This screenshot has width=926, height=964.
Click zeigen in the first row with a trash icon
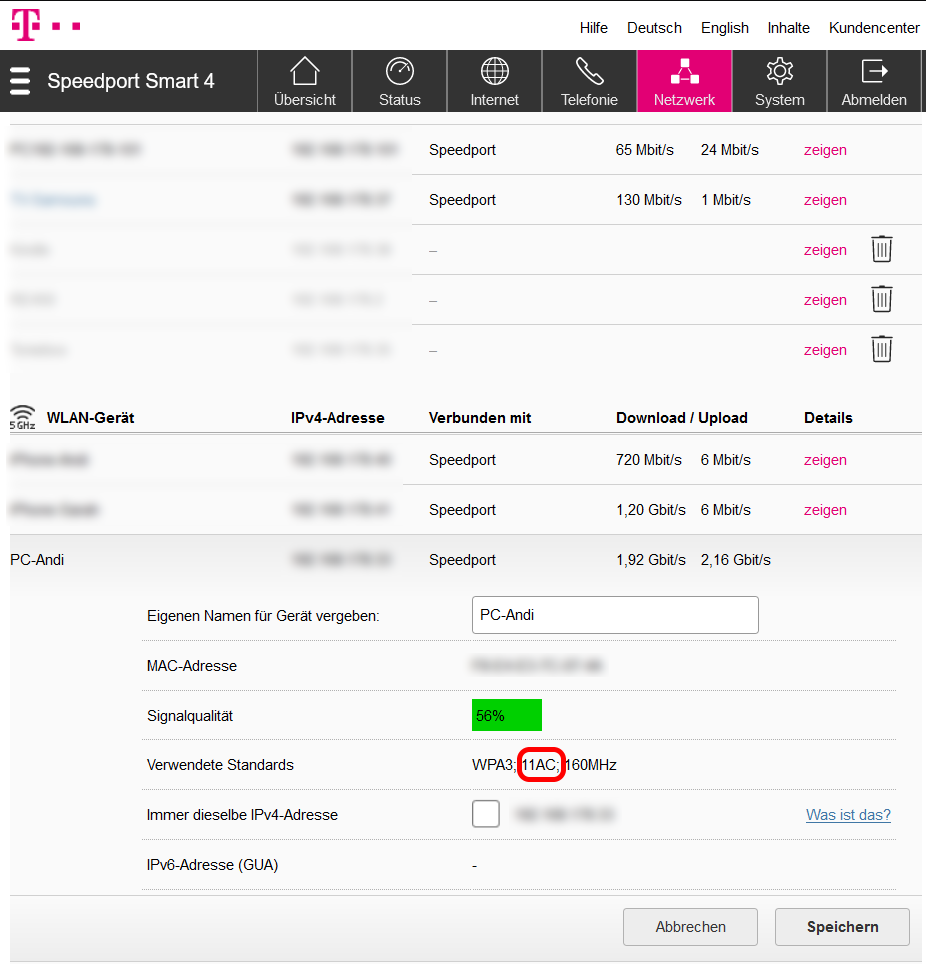(825, 250)
